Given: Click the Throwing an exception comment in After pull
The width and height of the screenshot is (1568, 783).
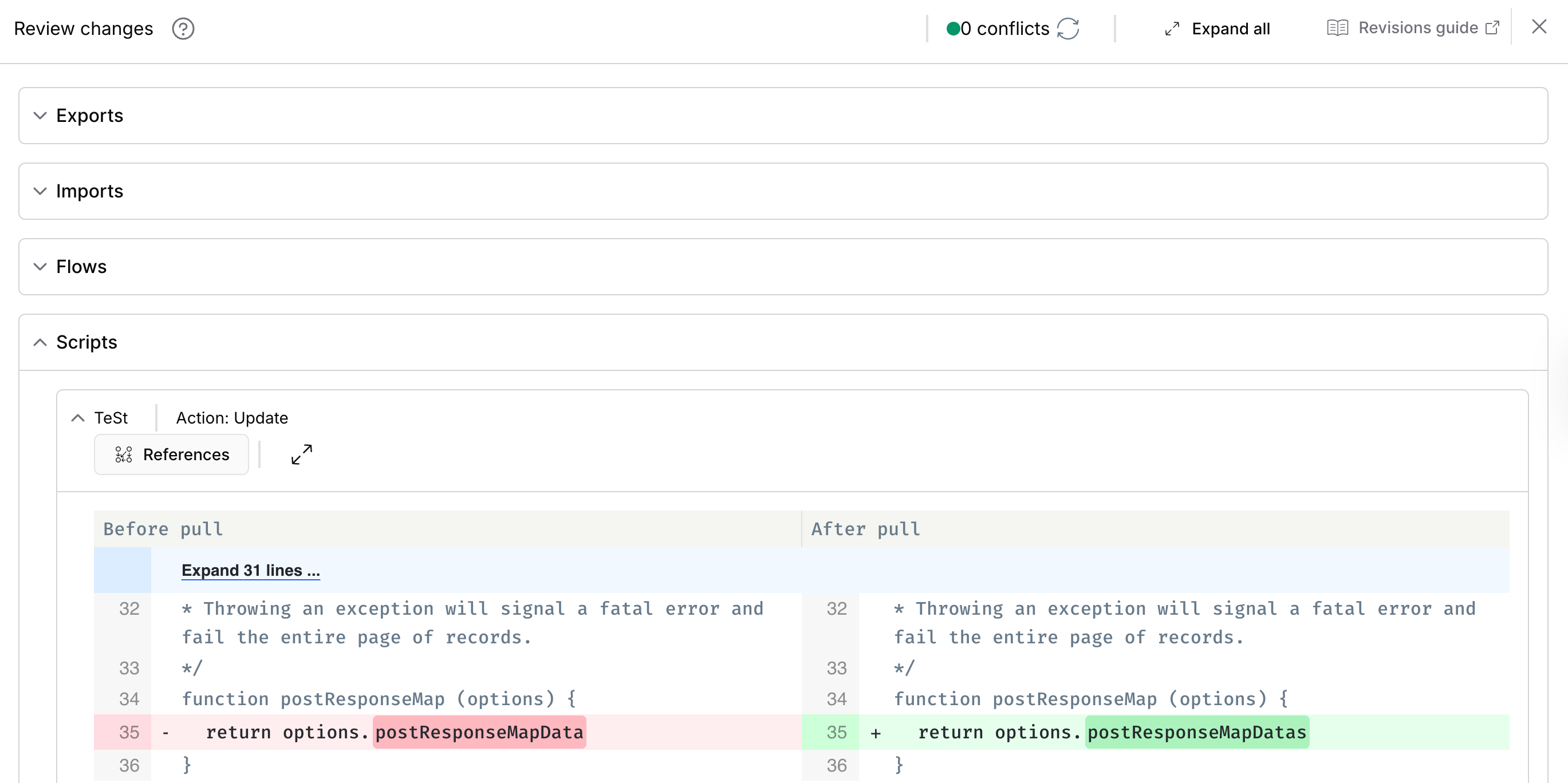Looking at the screenshot, I should (x=1184, y=622).
